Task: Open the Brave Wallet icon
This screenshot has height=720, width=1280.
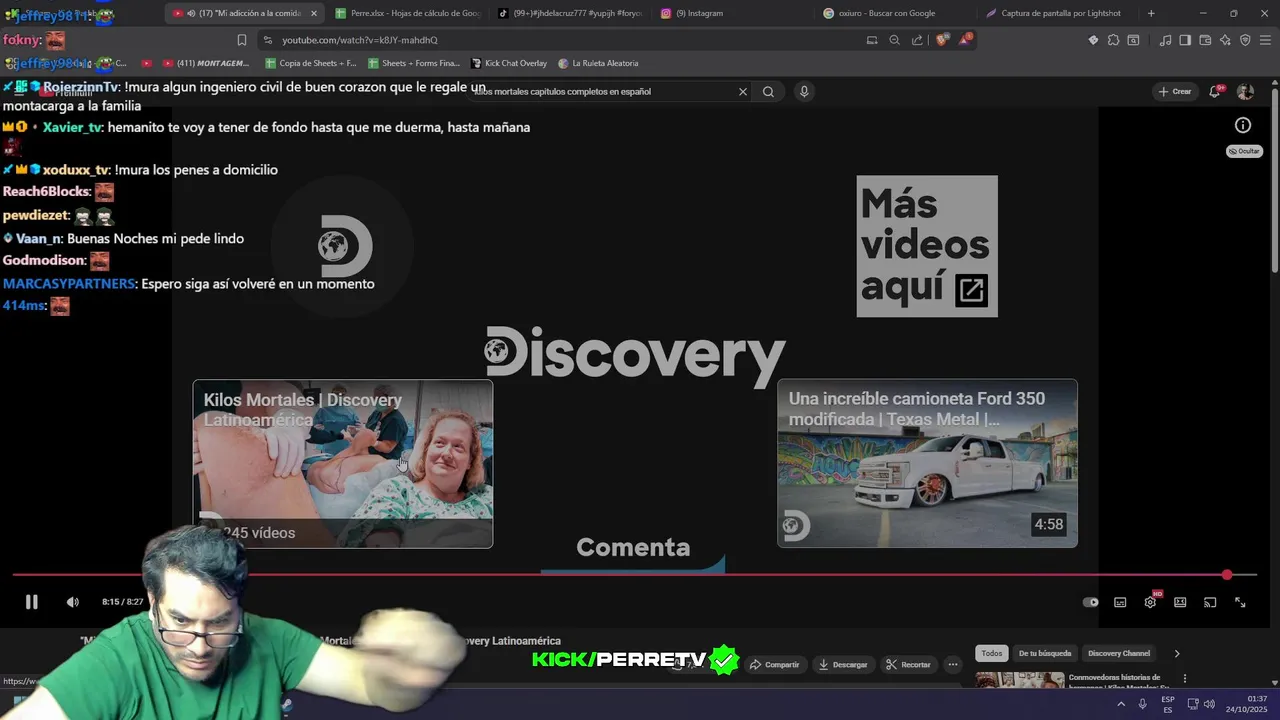Action: 1205,40
